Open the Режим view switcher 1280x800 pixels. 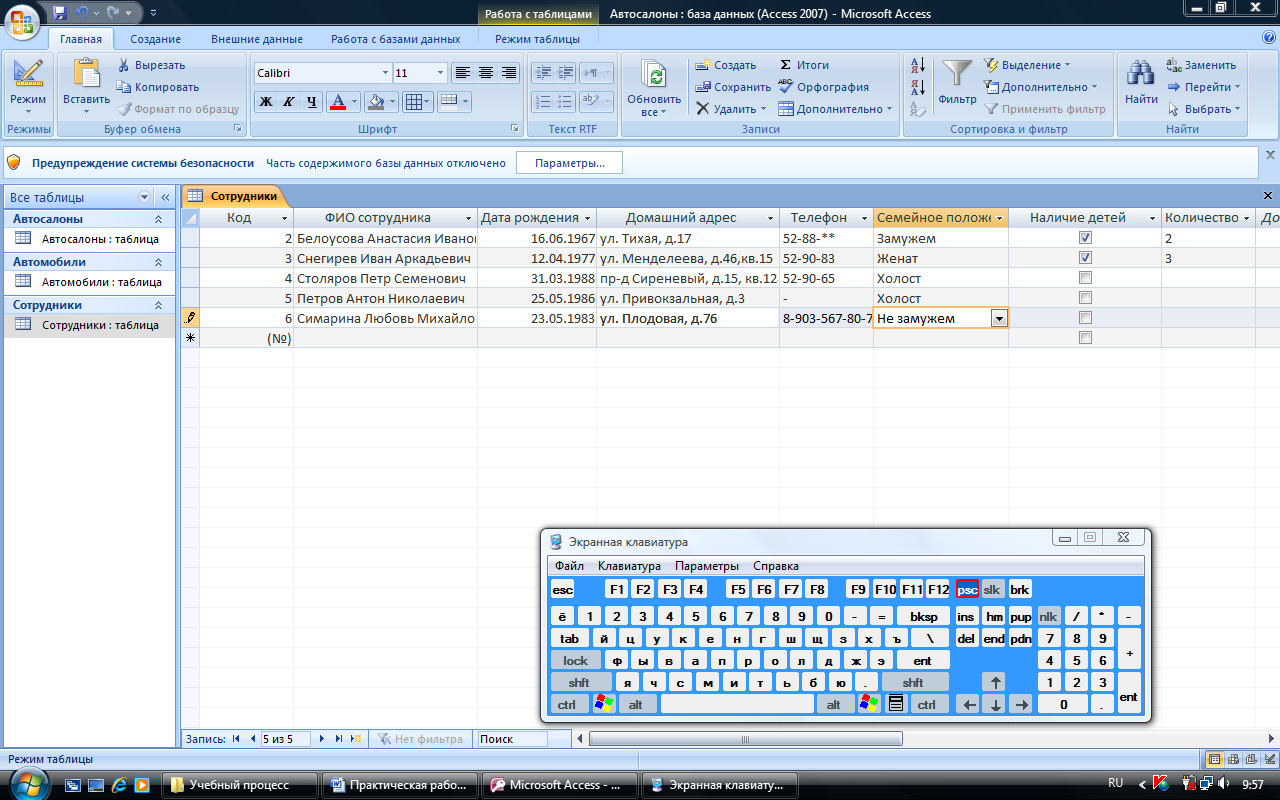coord(28,88)
